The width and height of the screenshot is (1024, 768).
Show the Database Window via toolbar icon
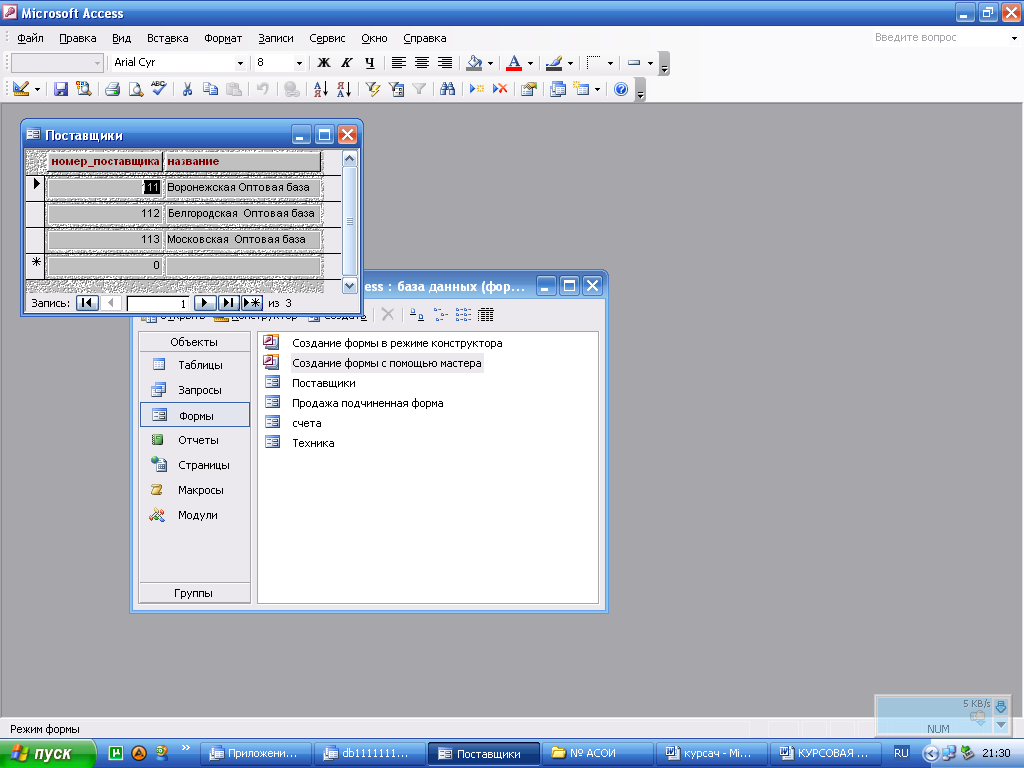point(558,89)
